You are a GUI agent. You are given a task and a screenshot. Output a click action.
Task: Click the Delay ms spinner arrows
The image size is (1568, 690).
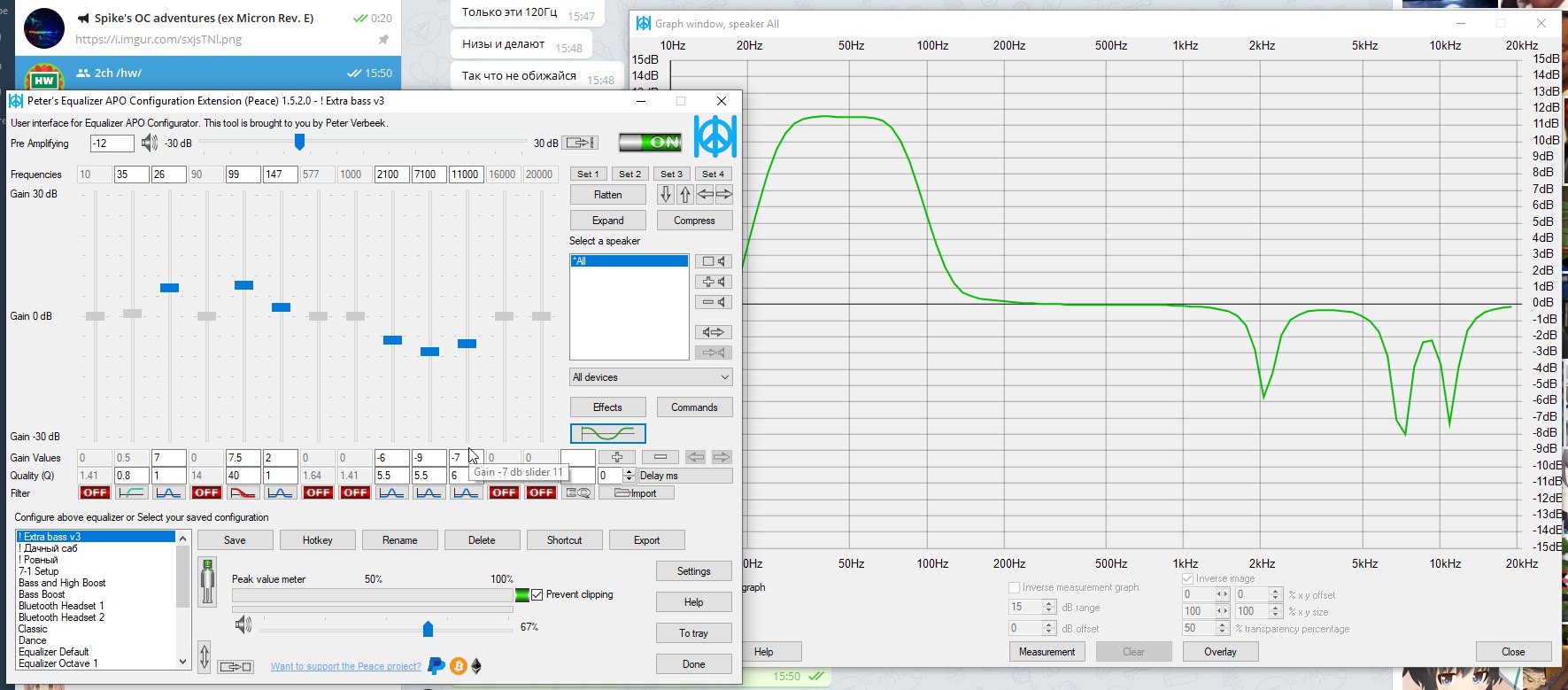[x=629, y=476]
